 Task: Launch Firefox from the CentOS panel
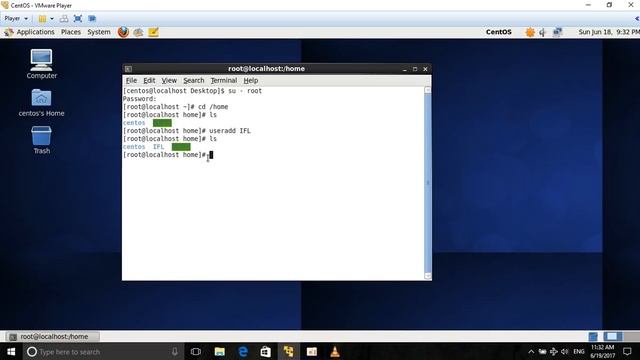coord(123,32)
